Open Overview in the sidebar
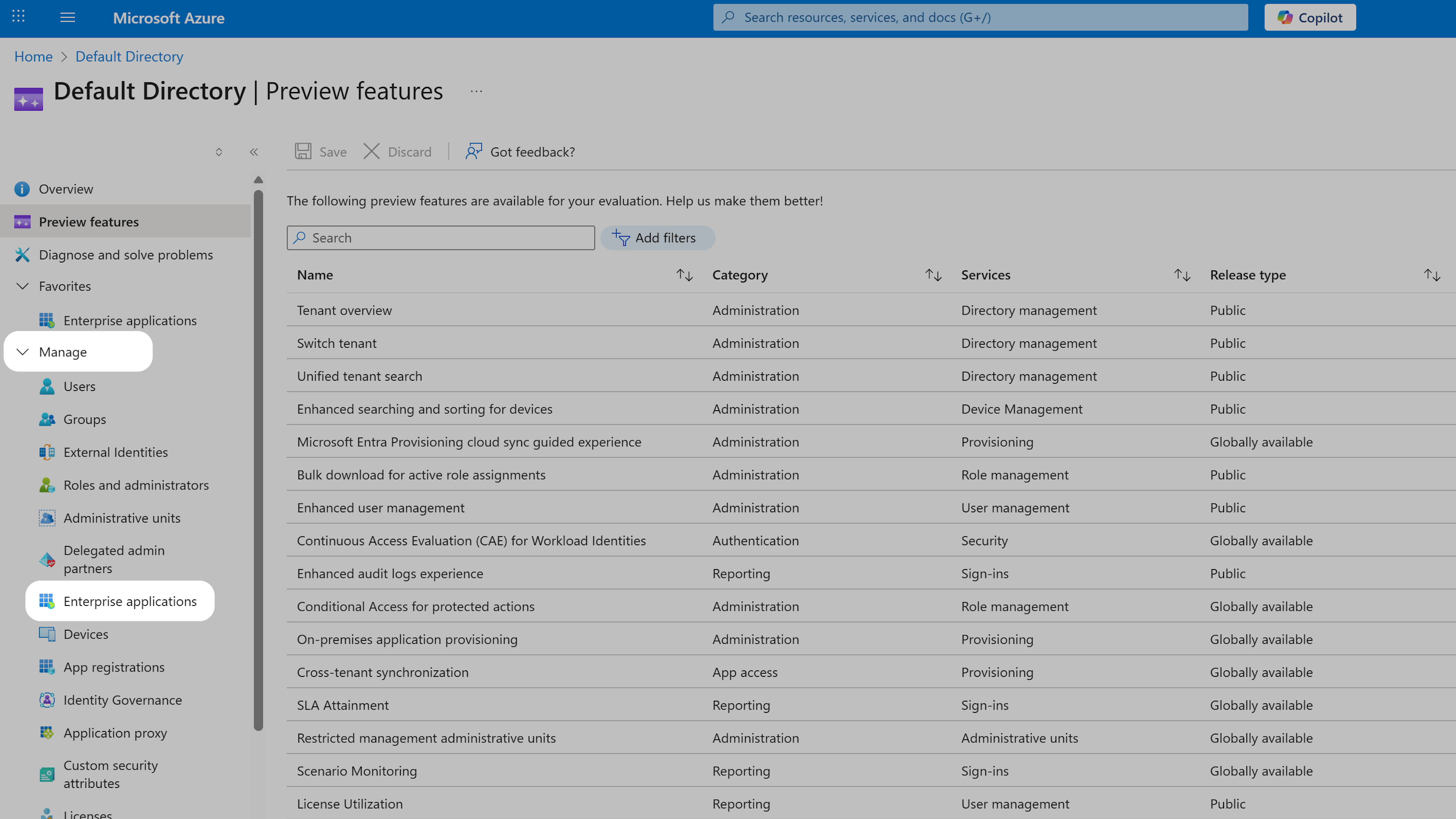 [126, 189]
